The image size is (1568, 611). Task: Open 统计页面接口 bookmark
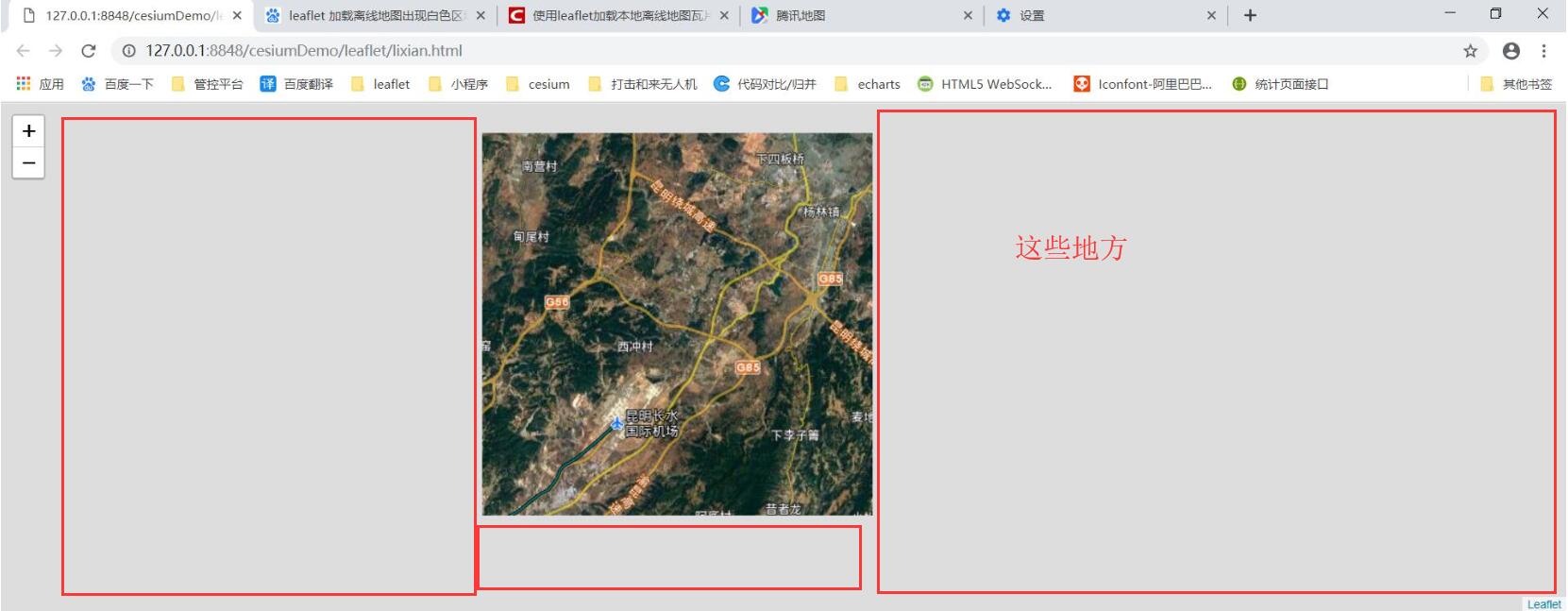(1280, 84)
